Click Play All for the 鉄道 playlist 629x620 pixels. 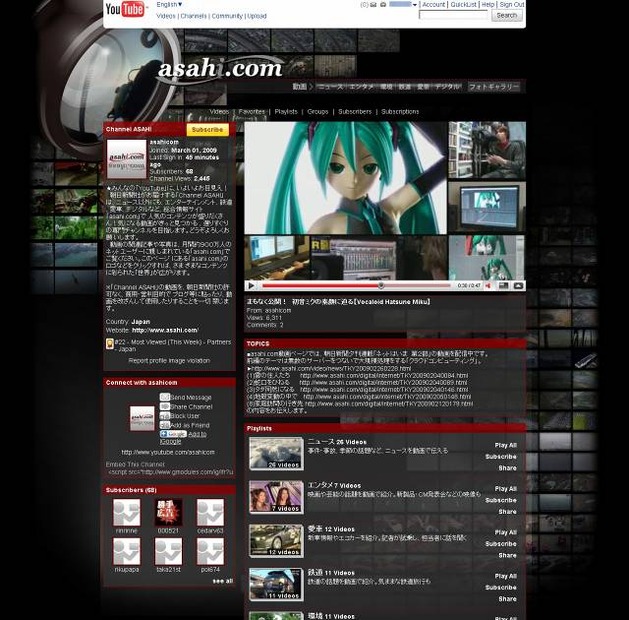point(505,576)
